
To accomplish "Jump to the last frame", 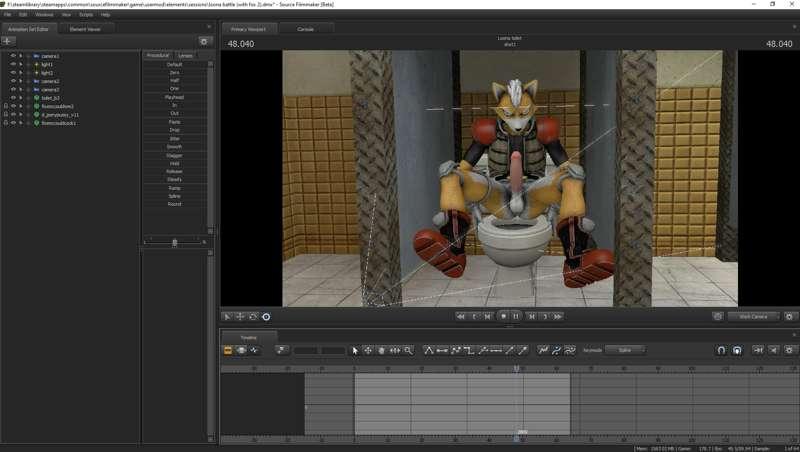I will tap(558, 317).
